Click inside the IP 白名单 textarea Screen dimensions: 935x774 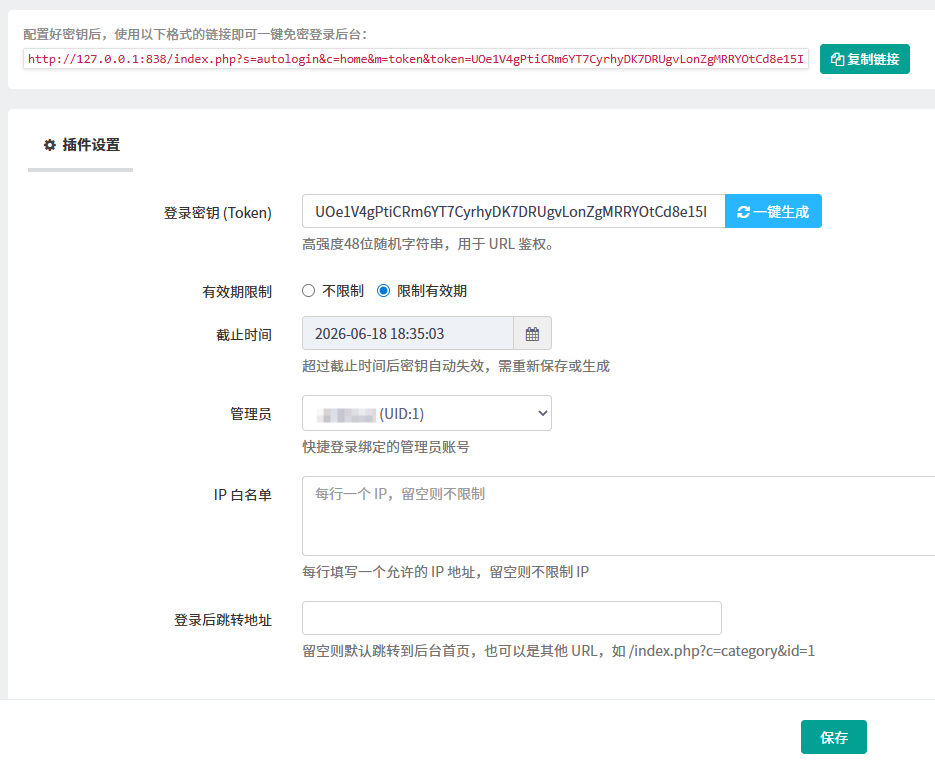[x=618, y=516]
